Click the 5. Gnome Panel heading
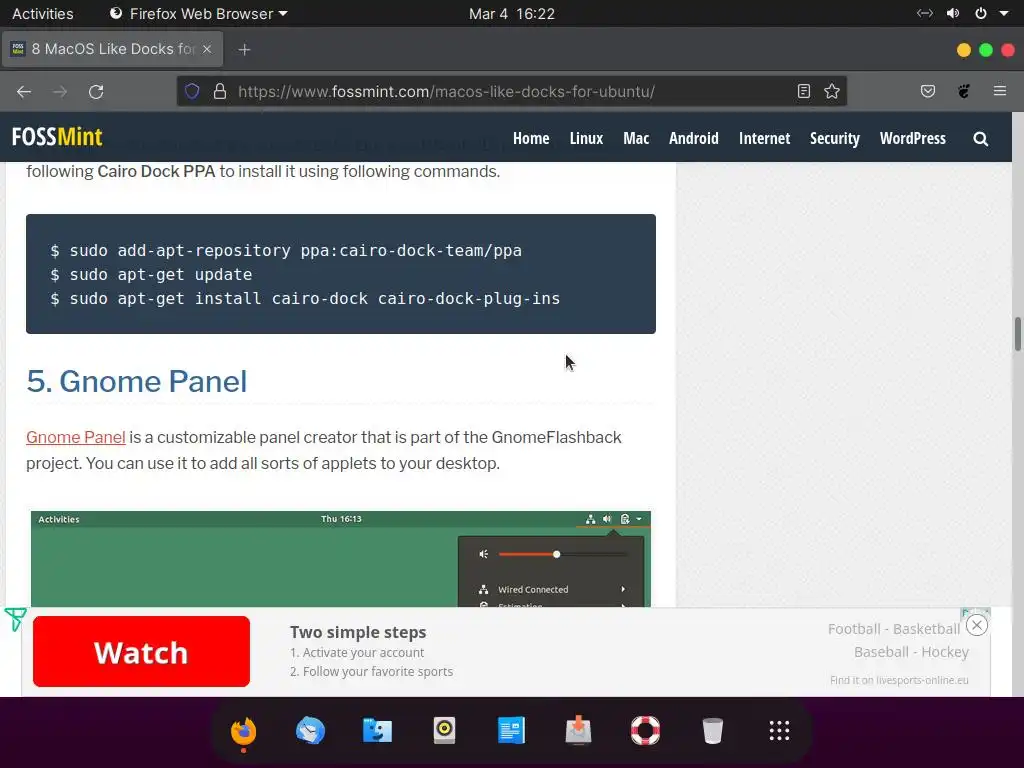The height and width of the screenshot is (768, 1024). tap(136, 381)
